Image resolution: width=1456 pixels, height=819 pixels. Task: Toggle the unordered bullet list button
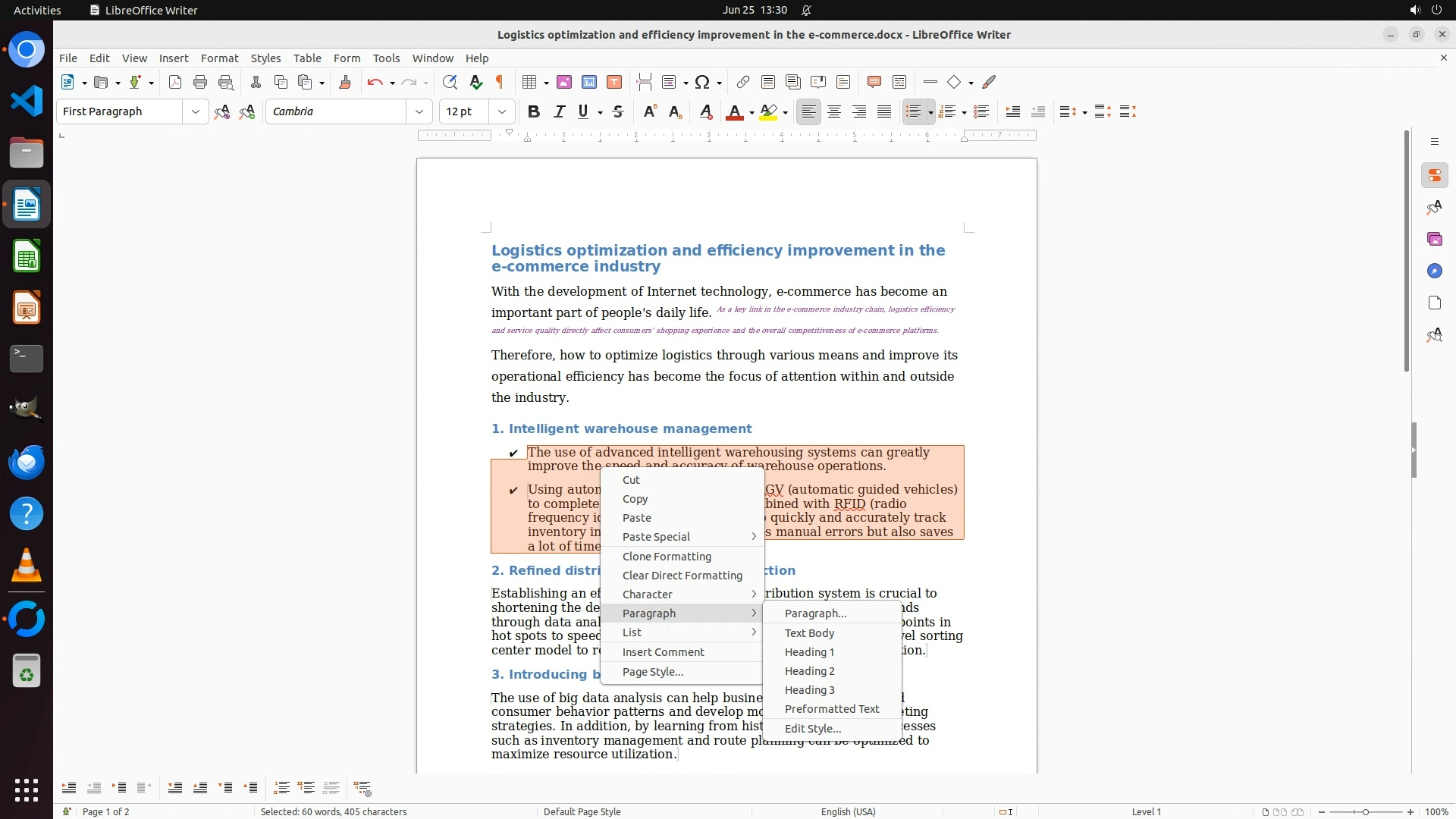[x=913, y=111]
